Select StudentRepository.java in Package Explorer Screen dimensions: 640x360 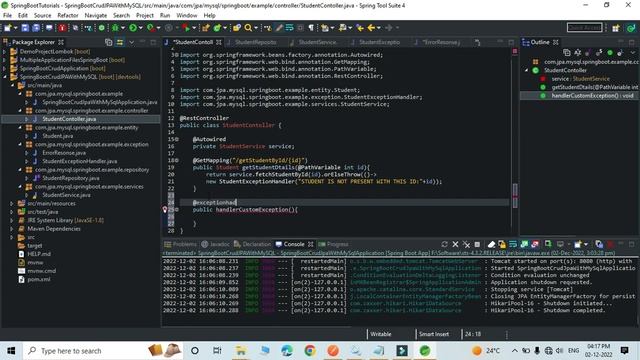(71, 178)
